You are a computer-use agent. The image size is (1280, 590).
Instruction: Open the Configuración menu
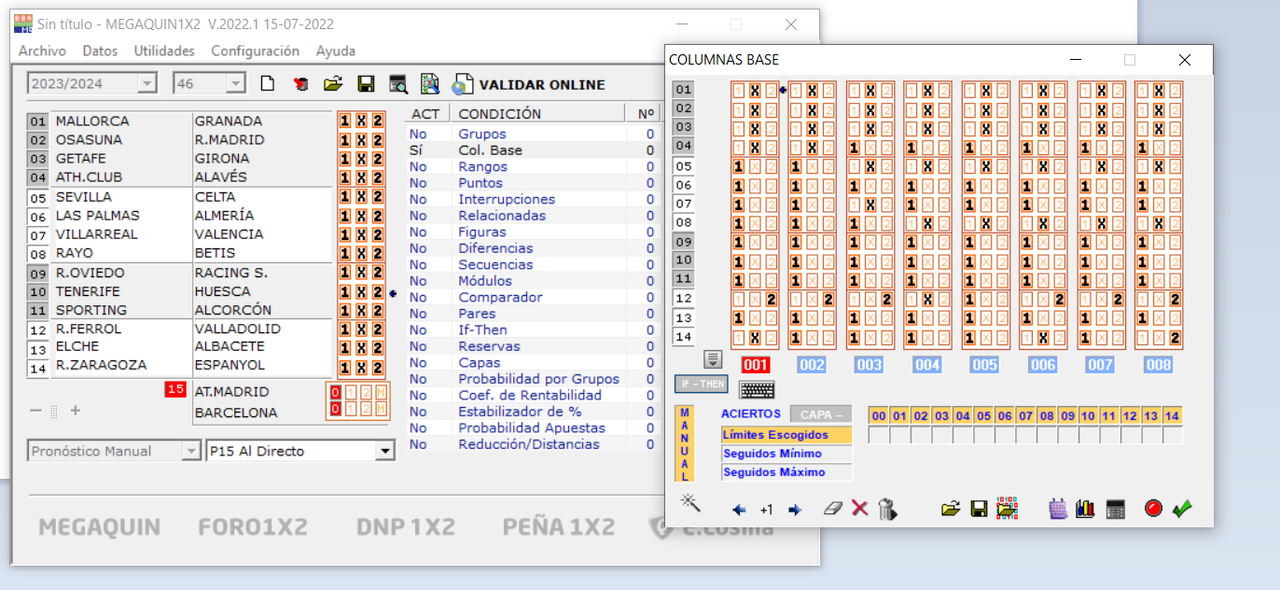tap(255, 51)
